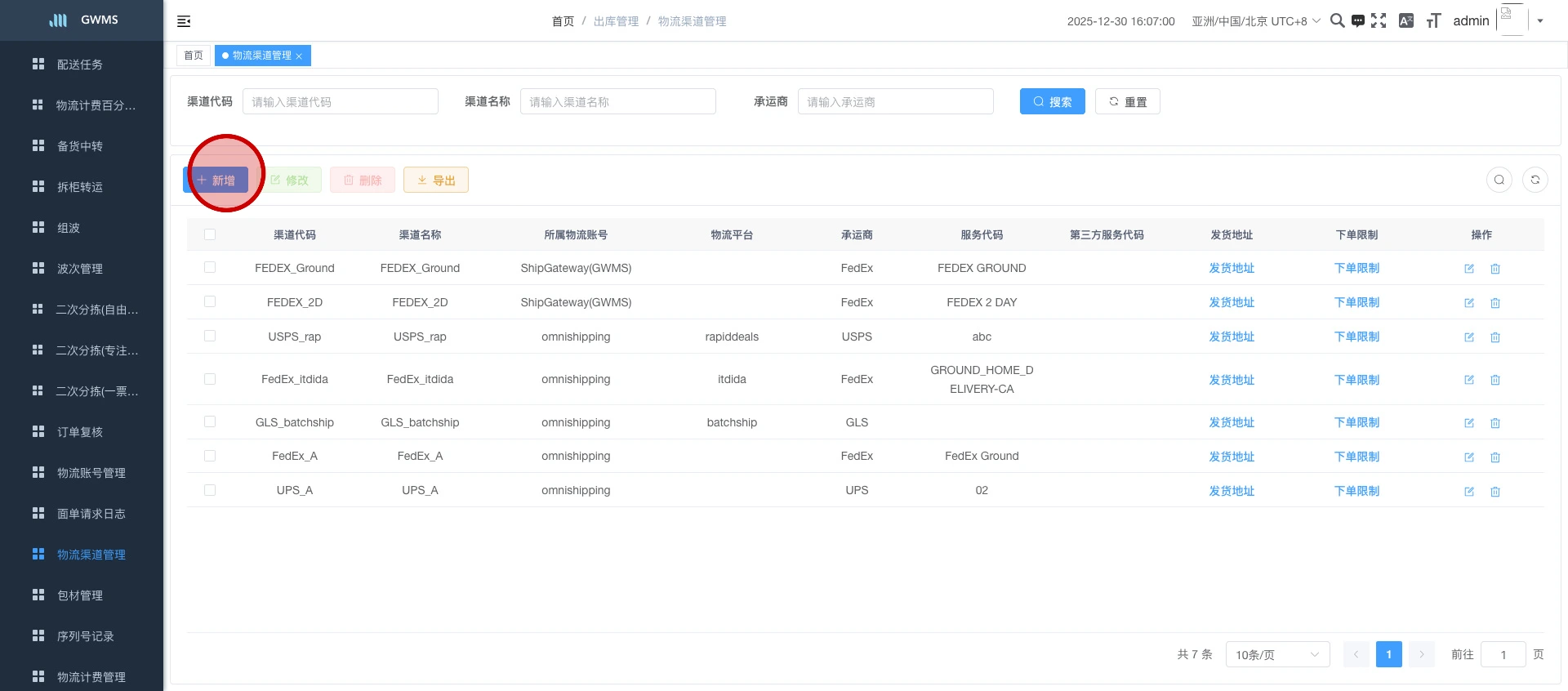1568x691 pixels.
Task: Check the FEDEX_Ground row checkbox
Action: (210, 267)
